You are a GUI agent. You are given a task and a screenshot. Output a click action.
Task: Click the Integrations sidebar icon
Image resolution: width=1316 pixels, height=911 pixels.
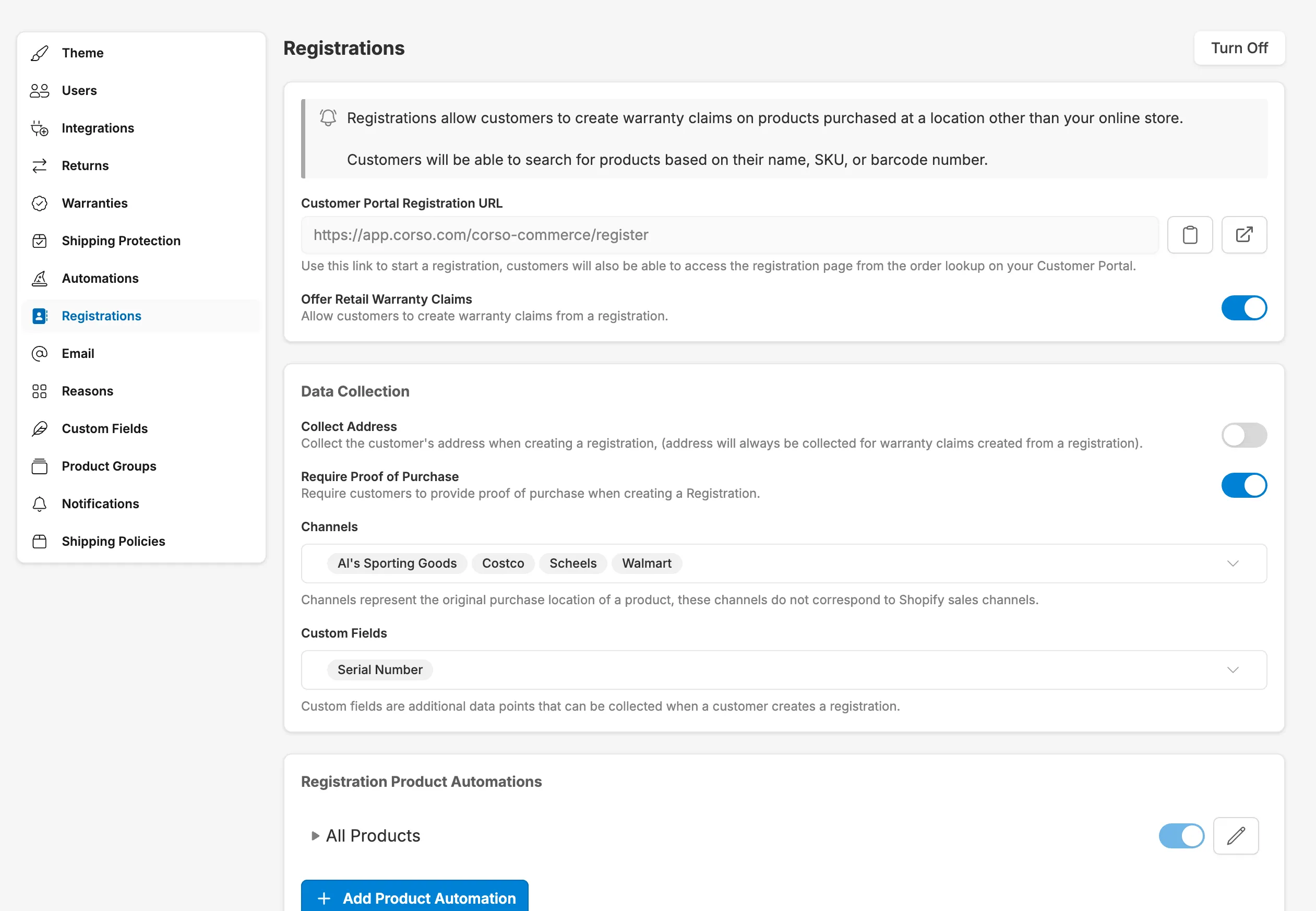[x=38, y=128]
